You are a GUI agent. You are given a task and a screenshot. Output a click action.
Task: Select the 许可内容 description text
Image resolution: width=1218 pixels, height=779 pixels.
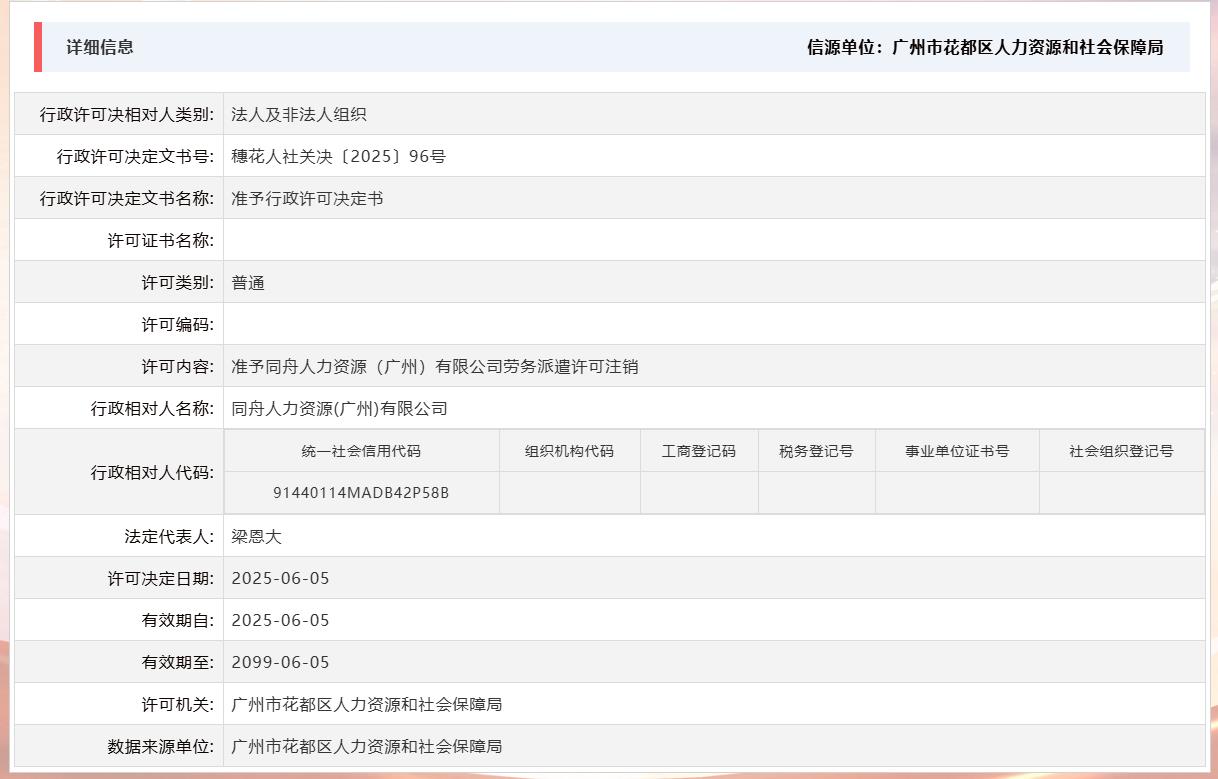coord(436,366)
